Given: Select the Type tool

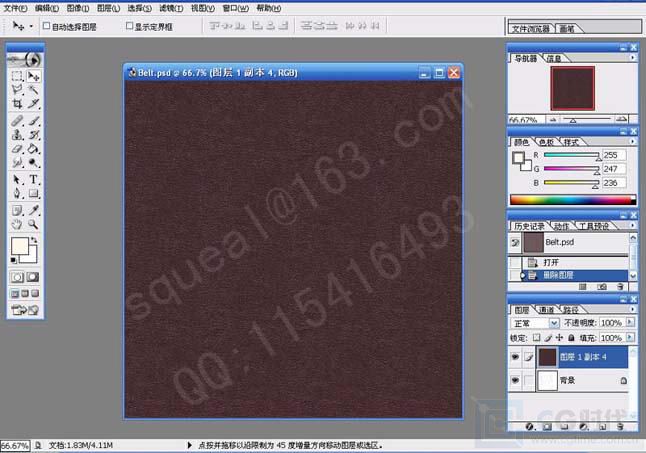Looking at the screenshot, I should point(33,180).
